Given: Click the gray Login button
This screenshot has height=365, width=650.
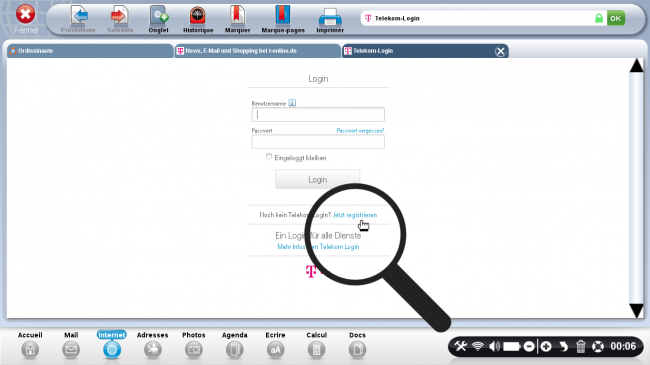Looking at the screenshot, I should click(x=318, y=180).
